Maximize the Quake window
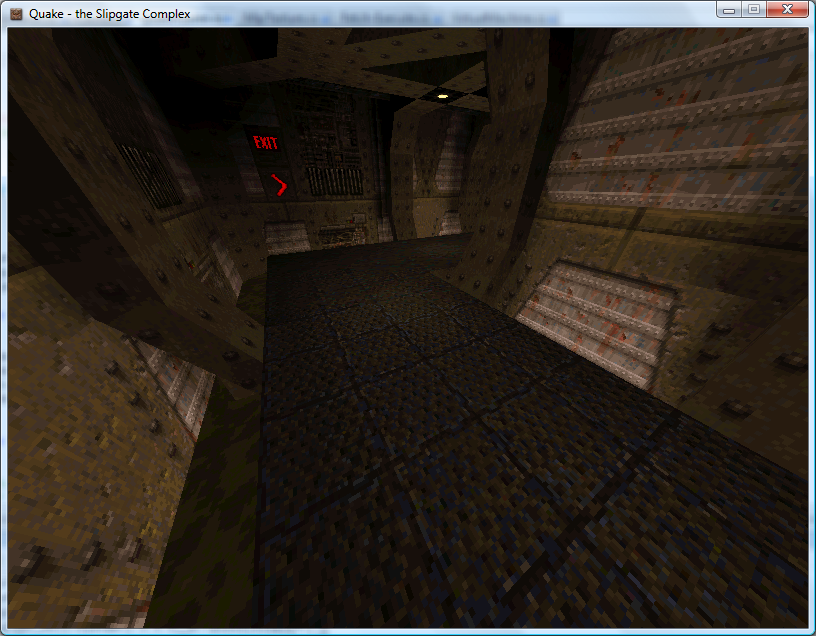The height and width of the screenshot is (636, 816). click(753, 9)
